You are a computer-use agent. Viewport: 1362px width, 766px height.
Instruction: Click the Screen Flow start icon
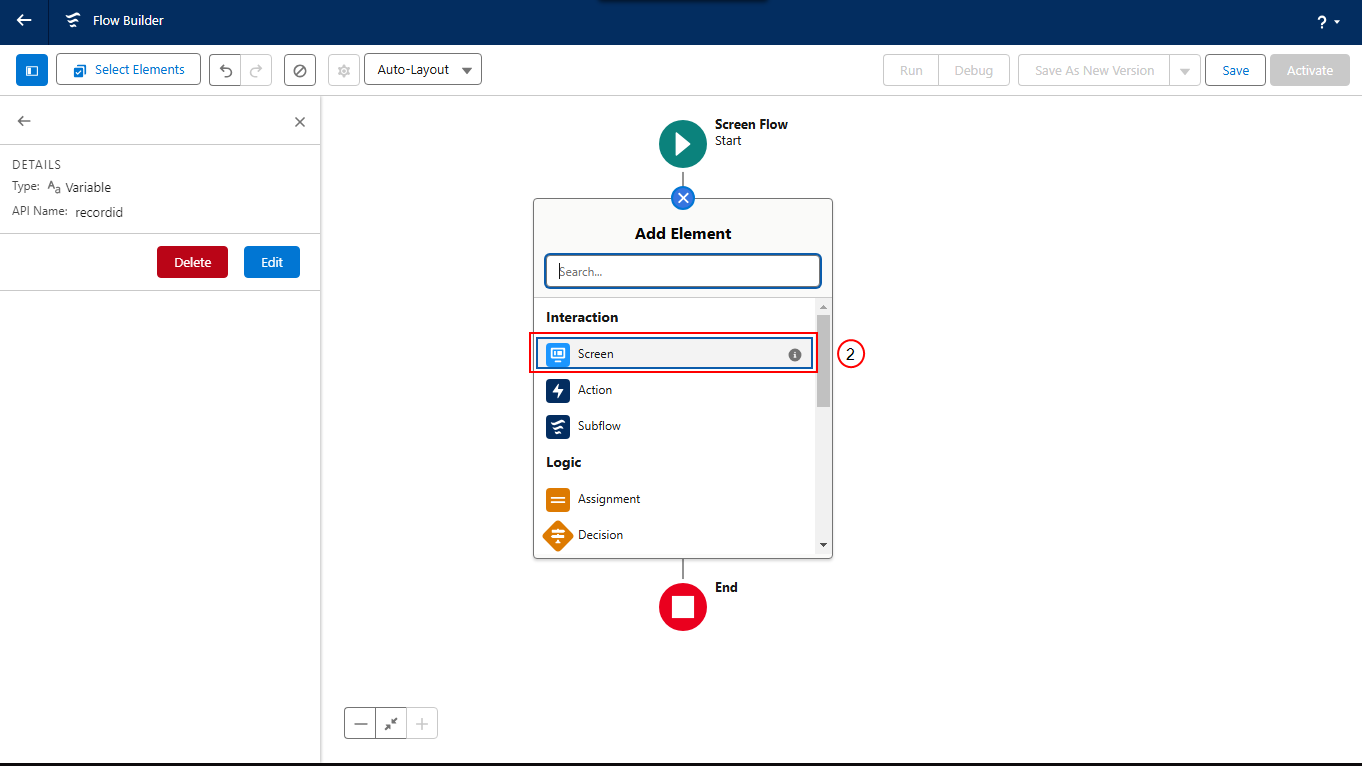pos(683,144)
